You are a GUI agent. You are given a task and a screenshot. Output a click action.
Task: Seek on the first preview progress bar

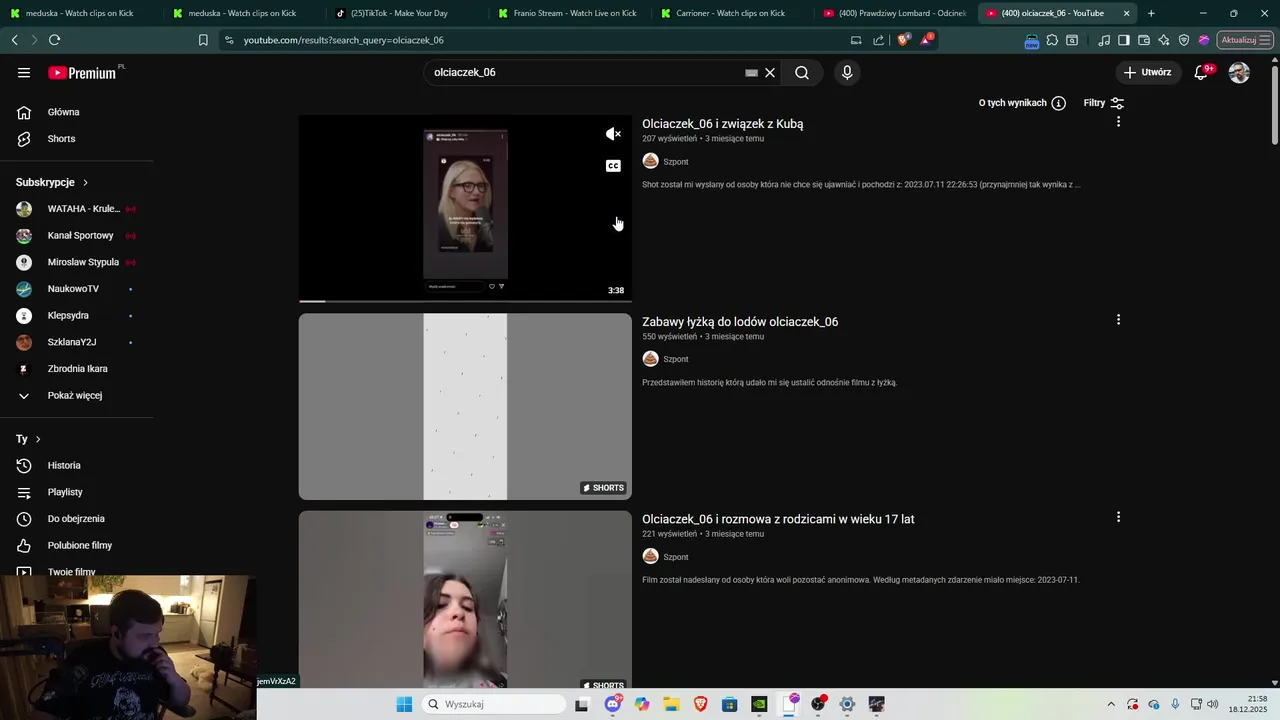(x=465, y=300)
